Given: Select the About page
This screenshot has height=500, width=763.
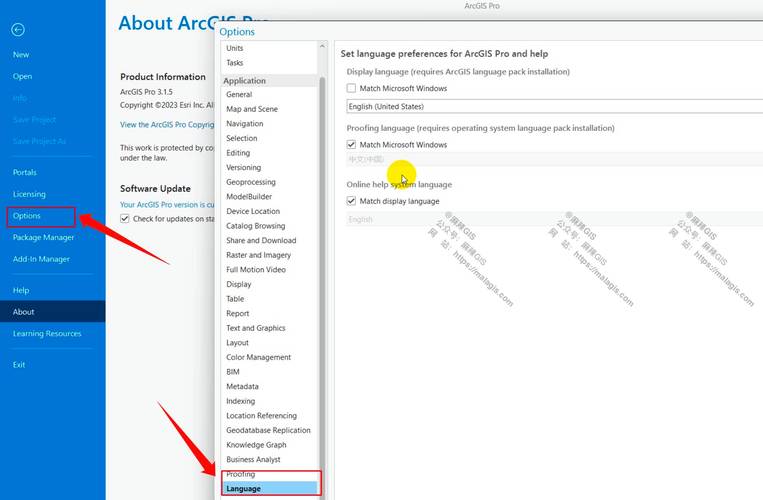Looking at the screenshot, I should 53,312.
